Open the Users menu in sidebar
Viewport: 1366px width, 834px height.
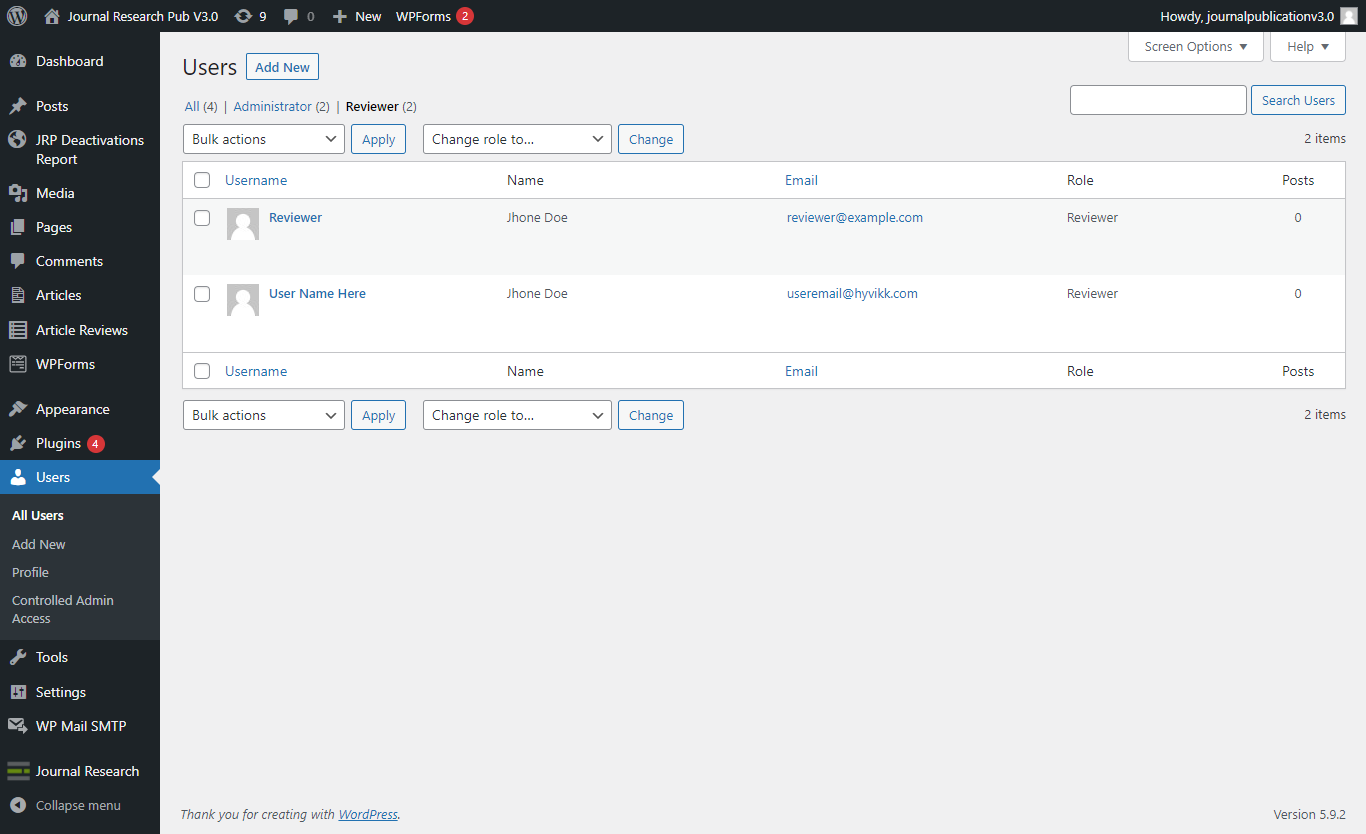coord(80,477)
